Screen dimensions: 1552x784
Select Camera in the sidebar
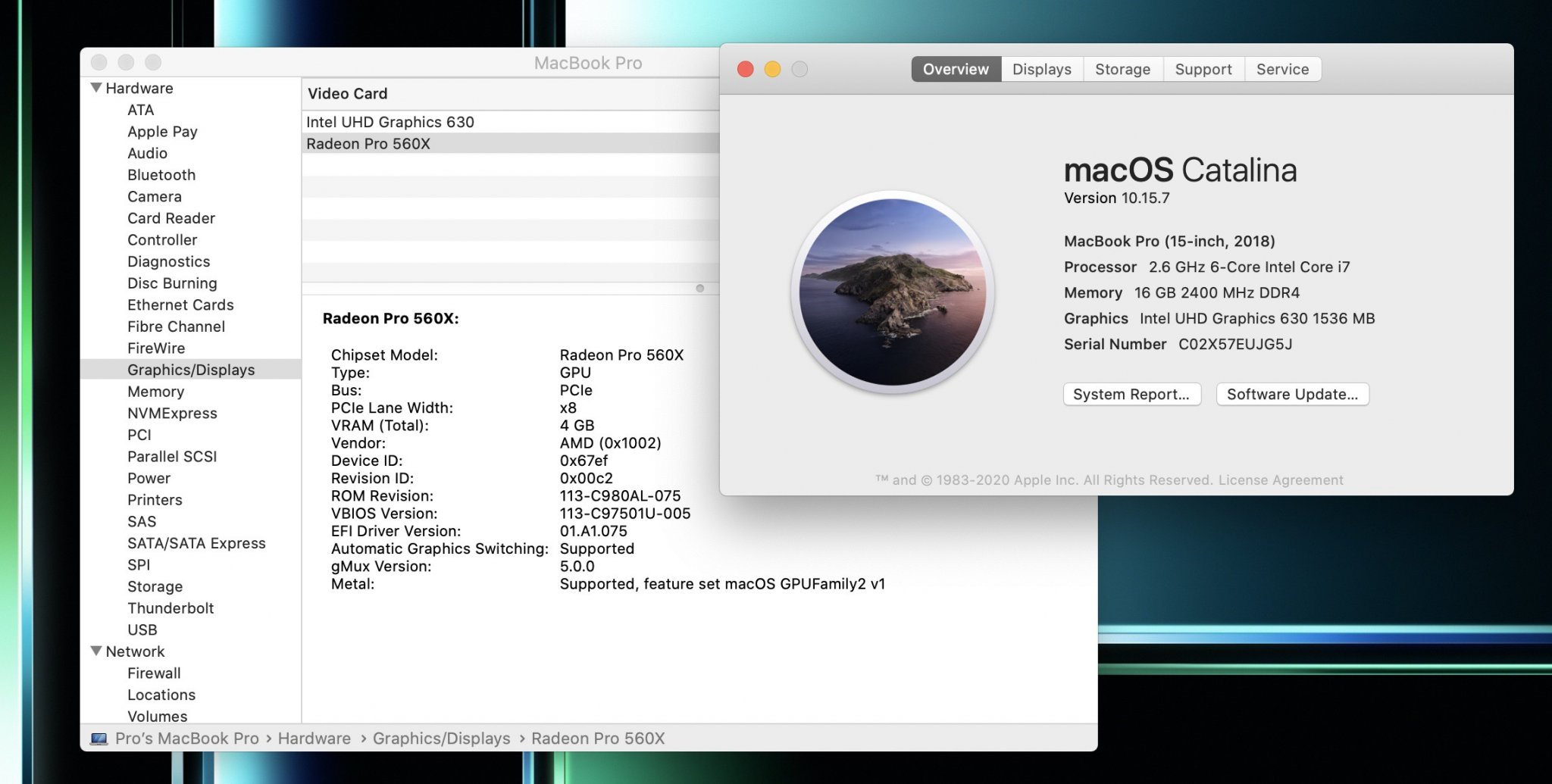pos(155,196)
